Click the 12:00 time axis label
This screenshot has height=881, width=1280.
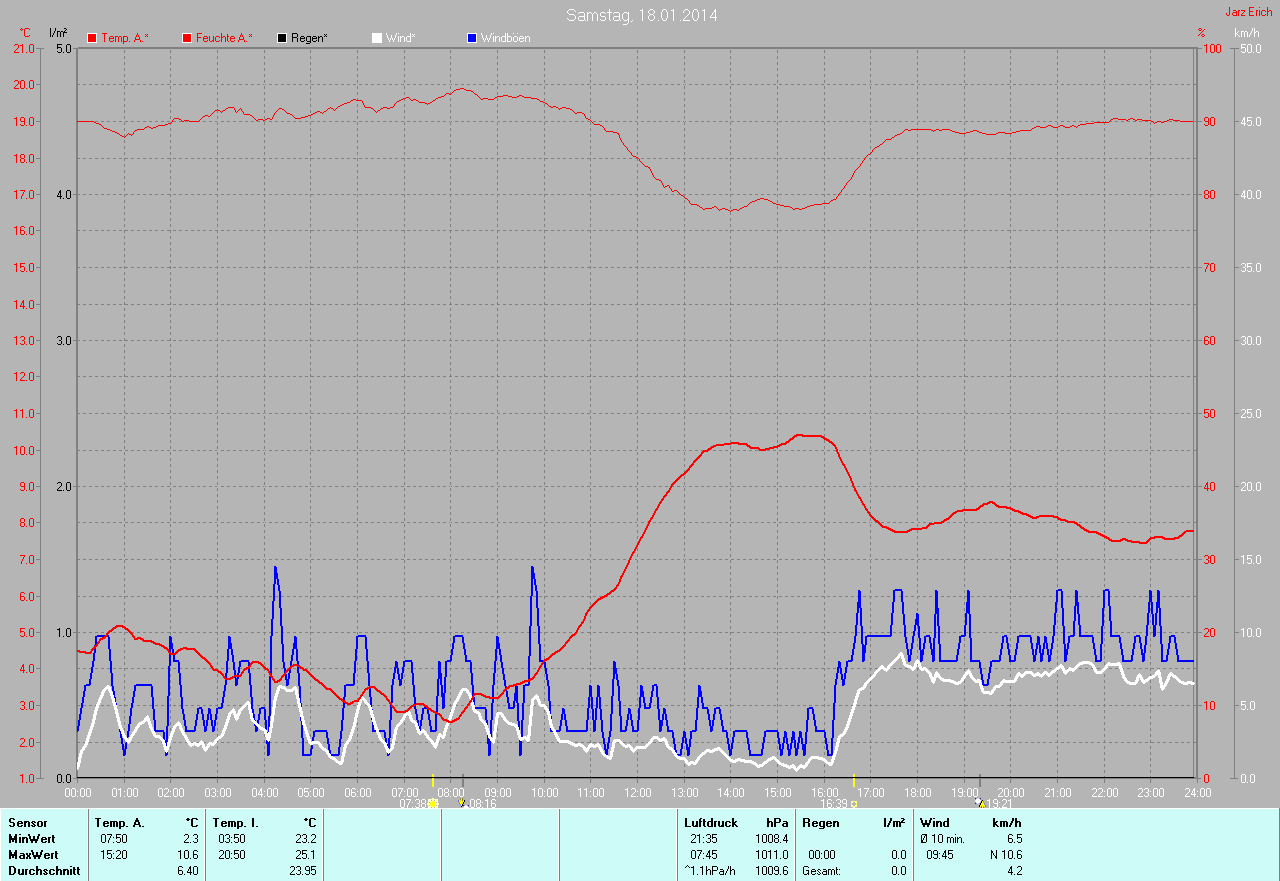[637, 792]
